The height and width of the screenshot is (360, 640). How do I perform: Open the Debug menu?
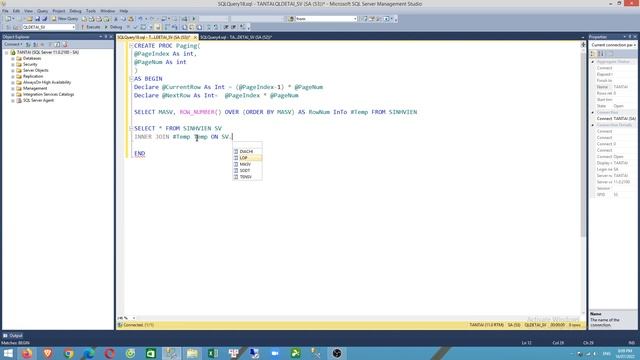click(x=76, y=11)
